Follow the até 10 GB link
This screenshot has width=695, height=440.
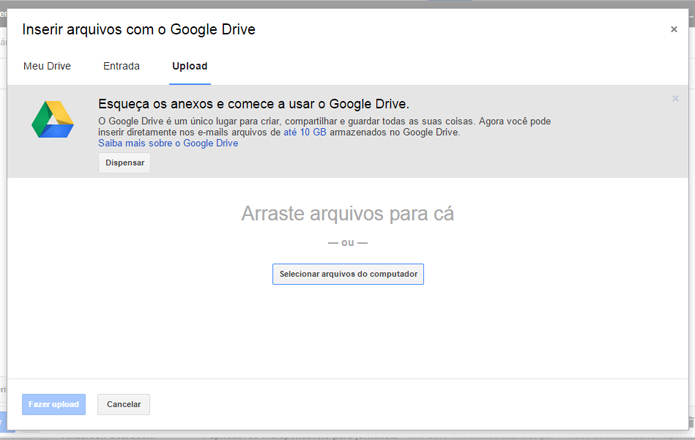305,132
